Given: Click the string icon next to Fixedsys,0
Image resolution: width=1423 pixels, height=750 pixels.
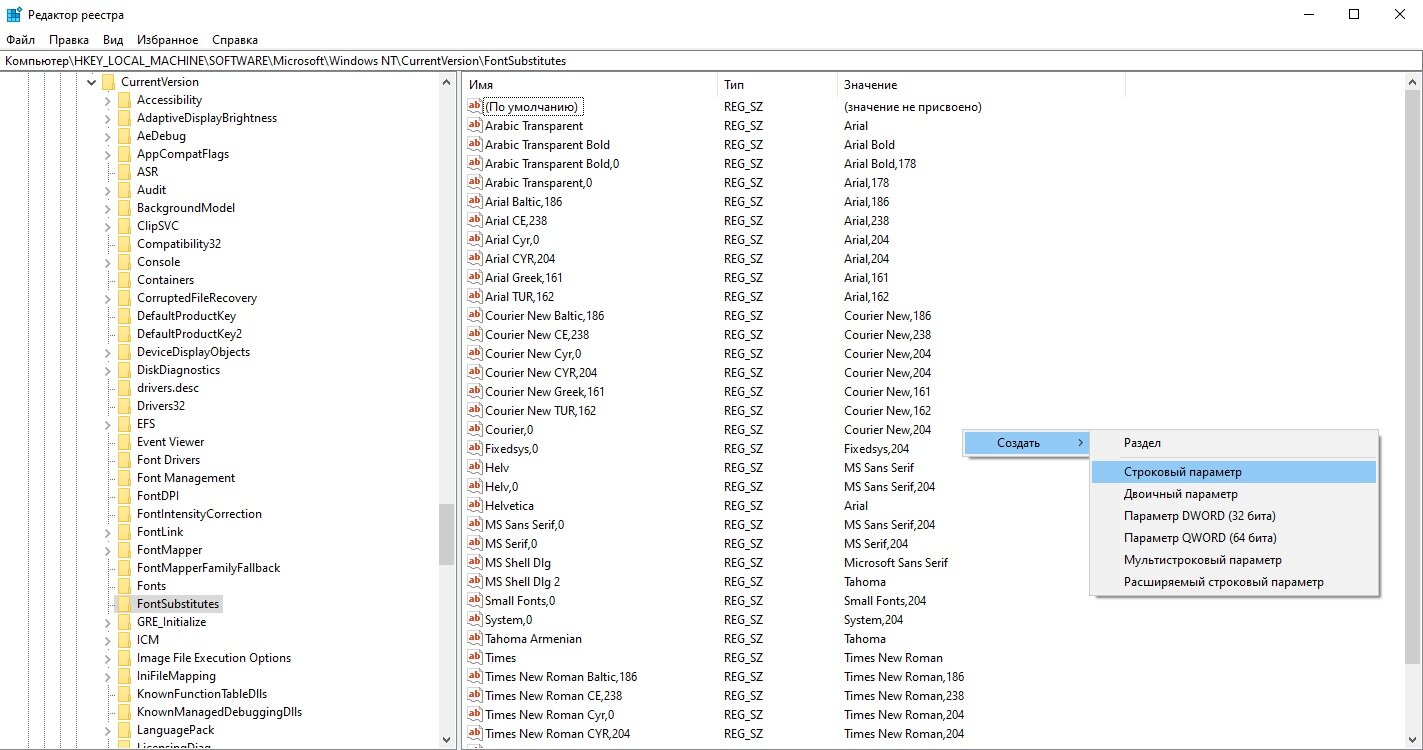Looking at the screenshot, I should point(475,448).
